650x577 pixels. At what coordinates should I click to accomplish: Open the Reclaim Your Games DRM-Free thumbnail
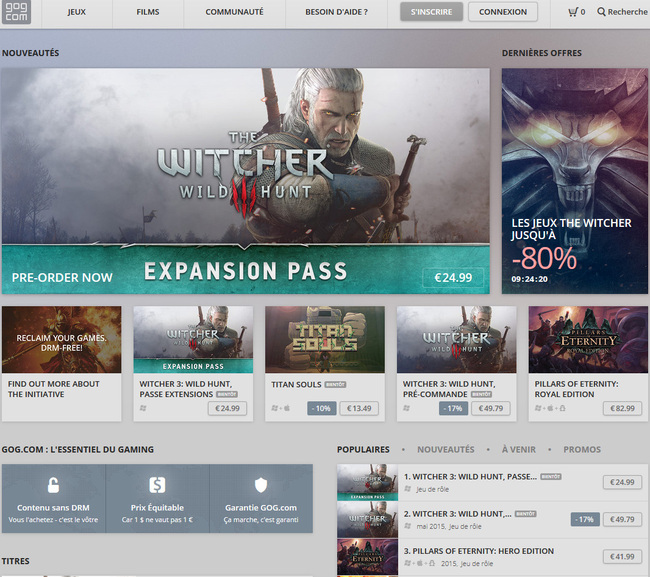(x=62, y=339)
